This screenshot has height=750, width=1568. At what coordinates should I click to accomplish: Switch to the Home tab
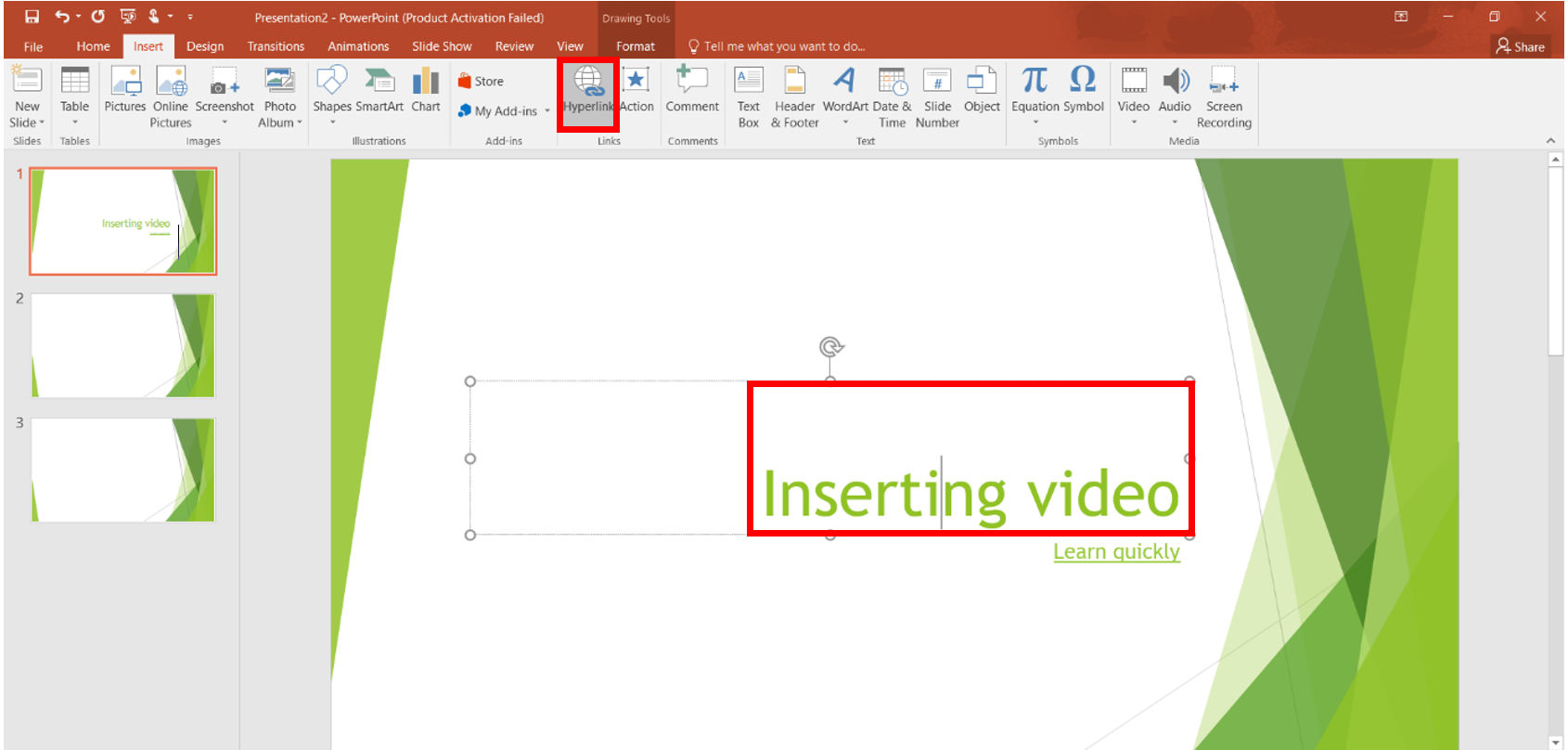point(93,46)
